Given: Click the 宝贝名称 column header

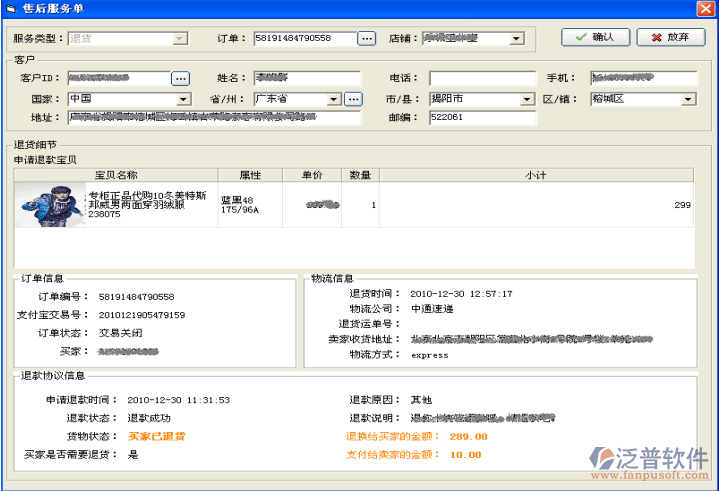Looking at the screenshot, I should (x=115, y=175).
